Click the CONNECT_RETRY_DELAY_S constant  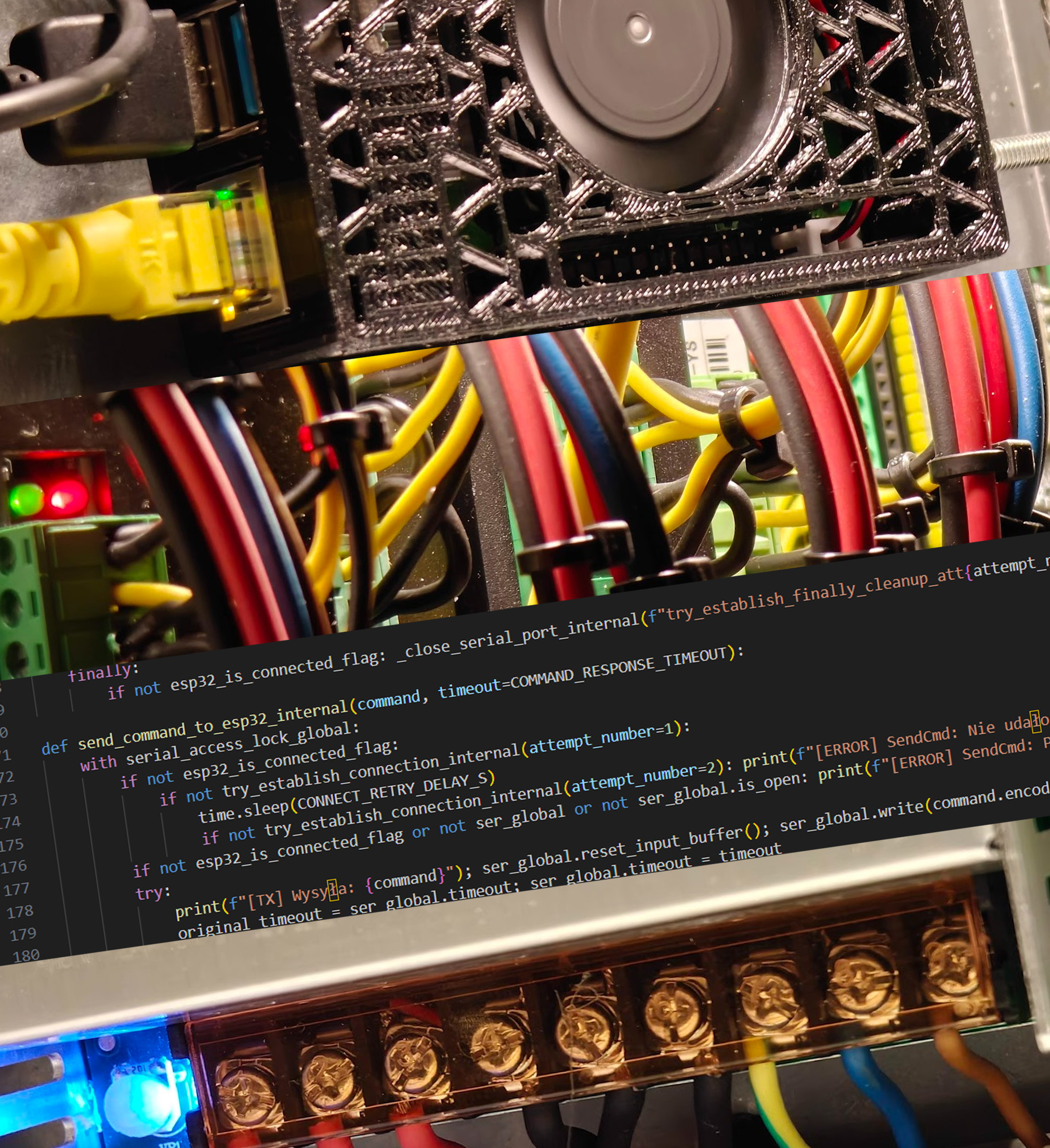pyautogui.click(x=393, y=791)
